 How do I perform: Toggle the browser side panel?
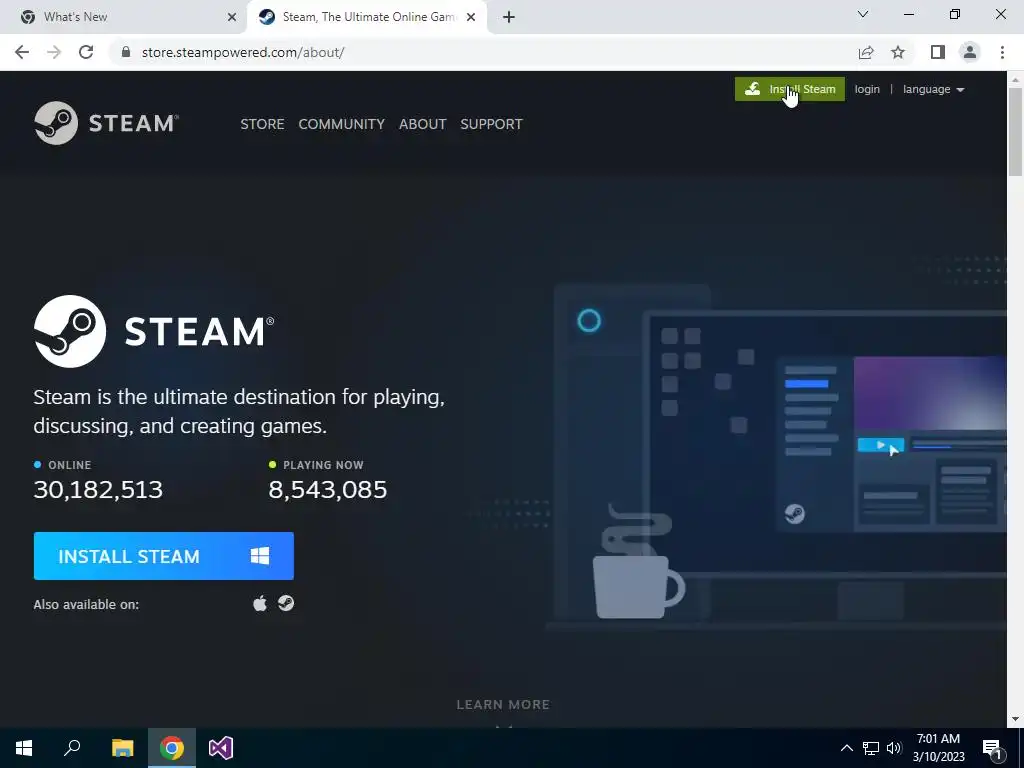[937, 52]
